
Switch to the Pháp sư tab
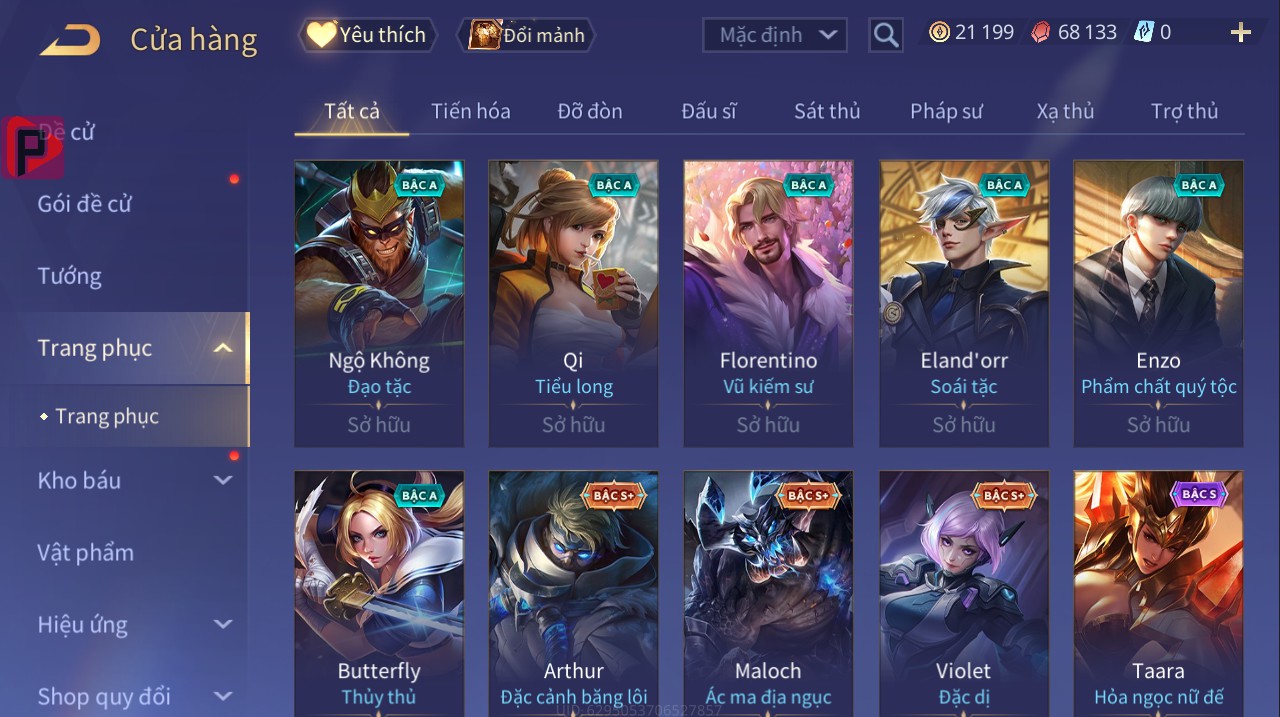pos(946,111)
